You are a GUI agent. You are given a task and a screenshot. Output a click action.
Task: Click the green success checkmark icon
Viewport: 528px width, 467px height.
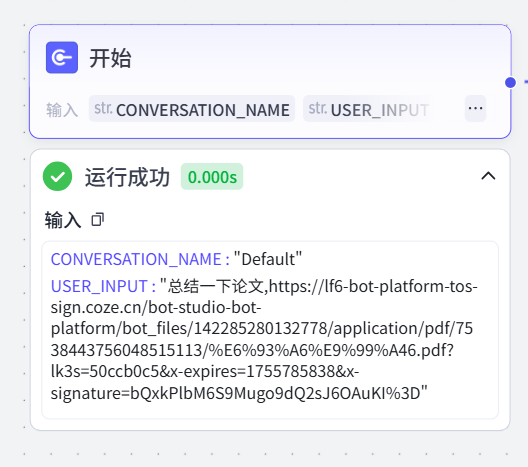tap(58, 176)
